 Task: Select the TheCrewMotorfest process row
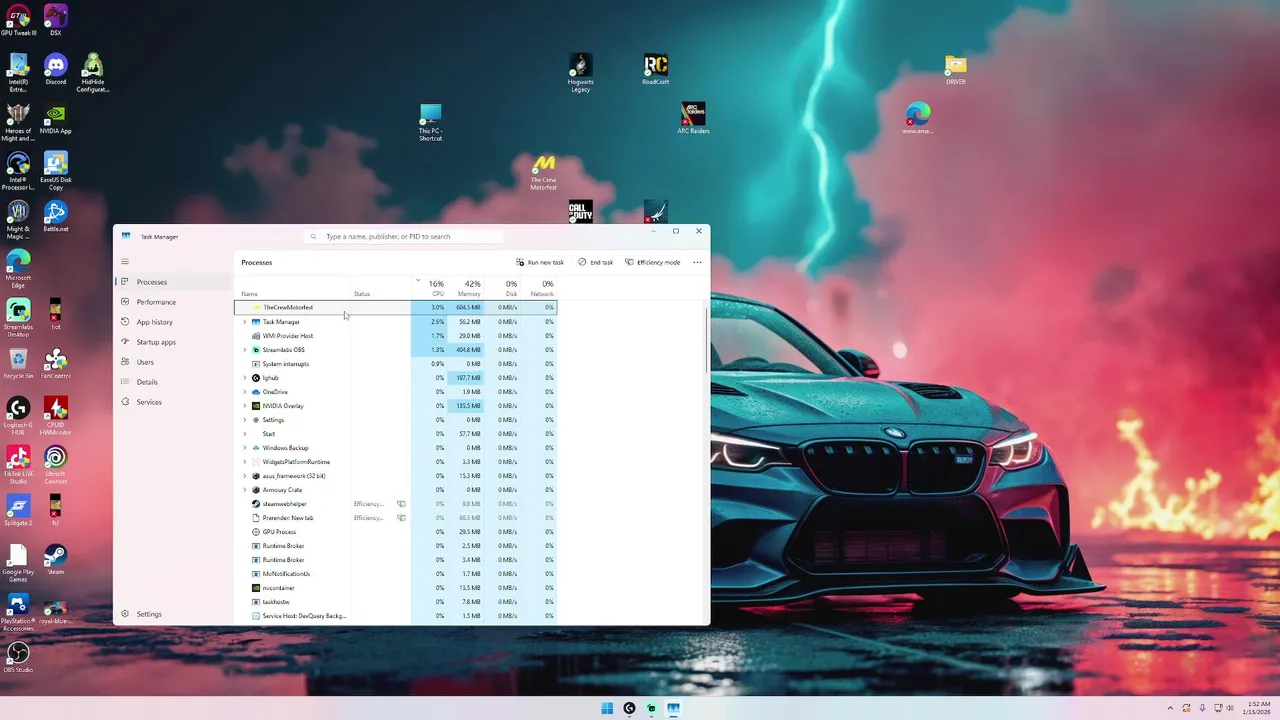point(396,308)
